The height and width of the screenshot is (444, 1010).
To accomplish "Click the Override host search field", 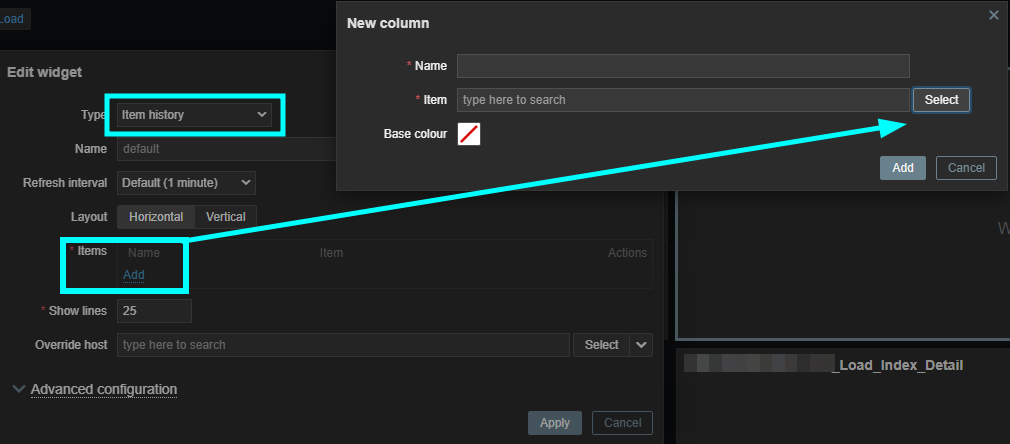I will pyautogui.click(x=343, y=345).
